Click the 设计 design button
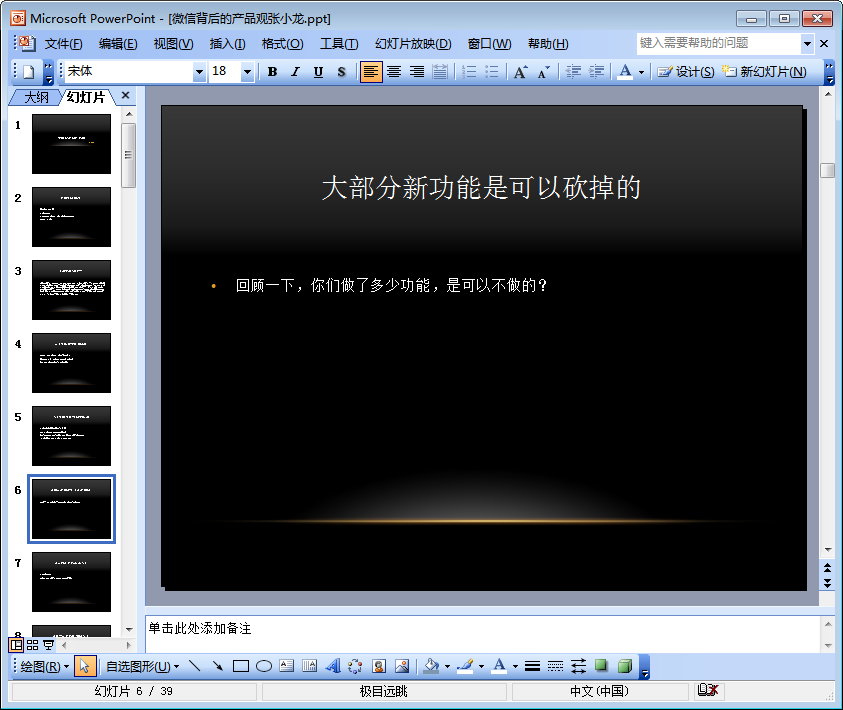 (686, 71)
